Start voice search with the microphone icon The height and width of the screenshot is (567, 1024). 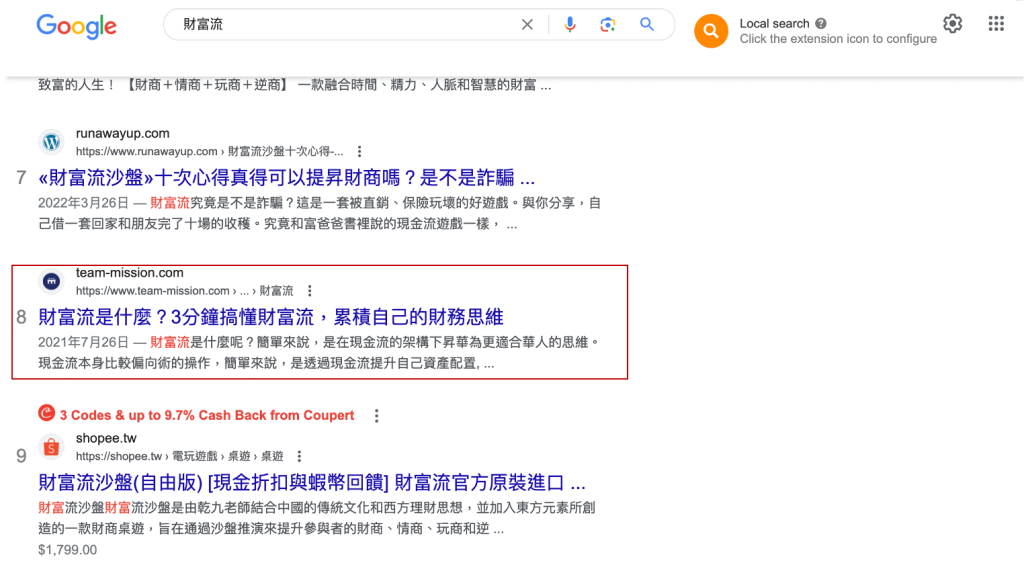tap(569, 25)
